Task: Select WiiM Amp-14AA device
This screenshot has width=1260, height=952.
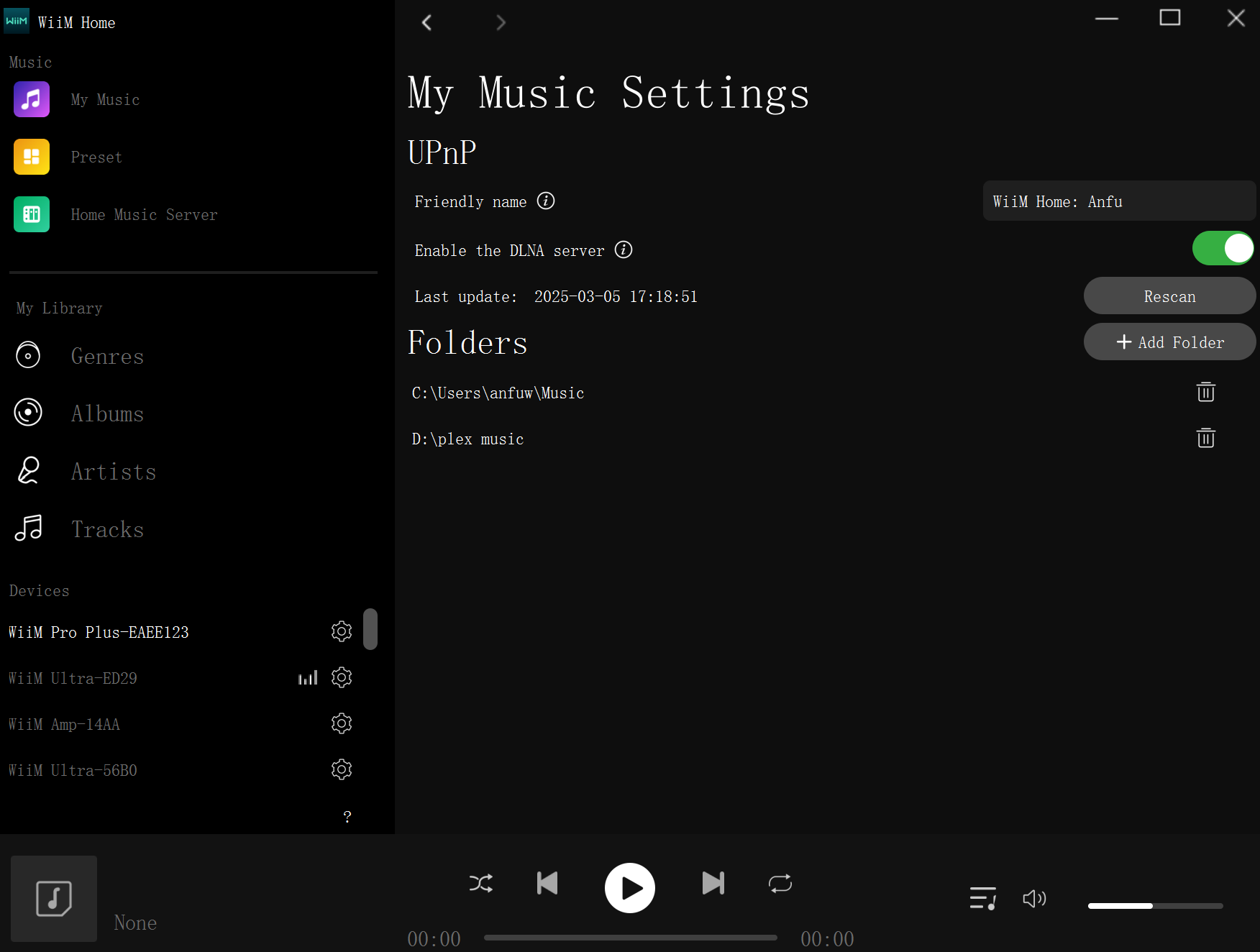Action: pyautogui.click(x=64, y=724)
